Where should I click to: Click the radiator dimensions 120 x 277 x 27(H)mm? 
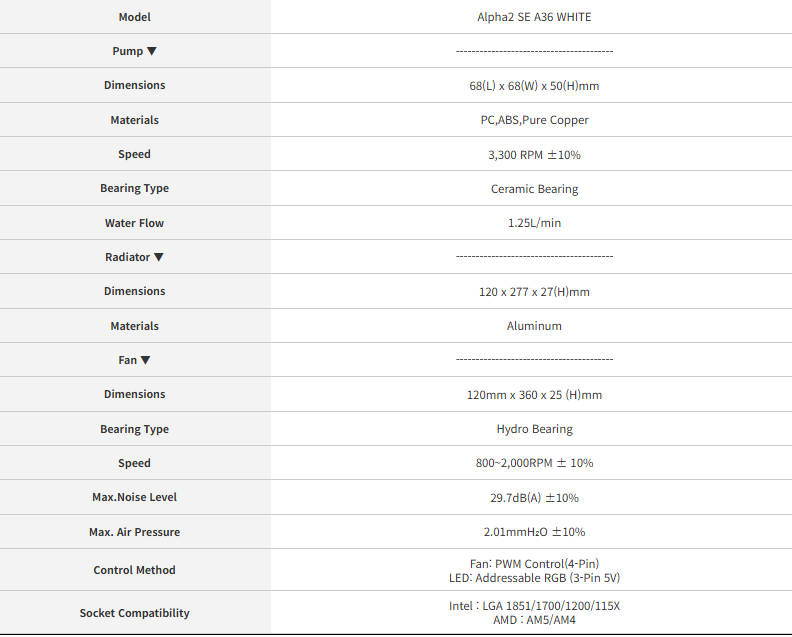point(534,292)
